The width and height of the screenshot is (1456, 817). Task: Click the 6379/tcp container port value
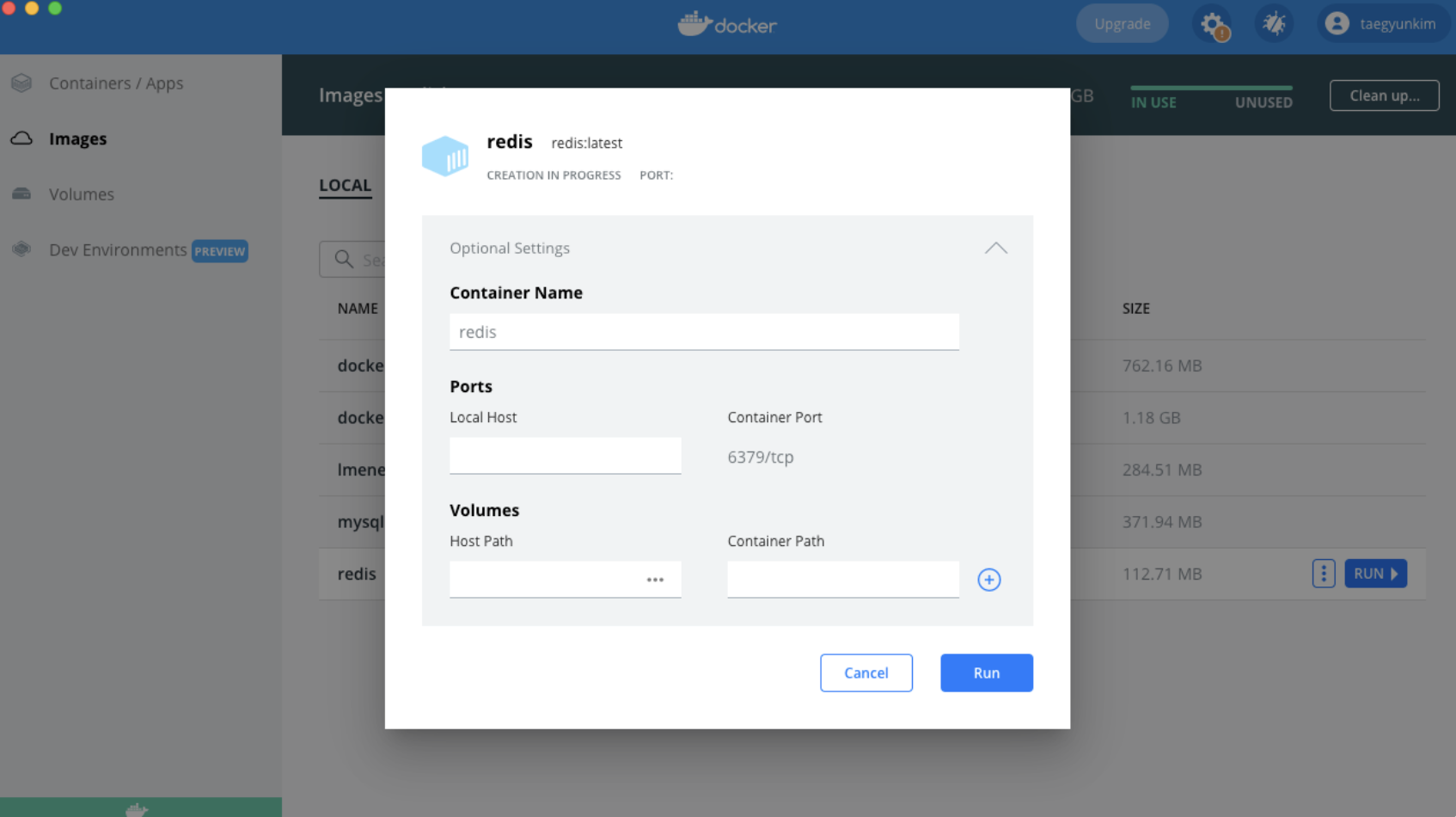point(761,457)
